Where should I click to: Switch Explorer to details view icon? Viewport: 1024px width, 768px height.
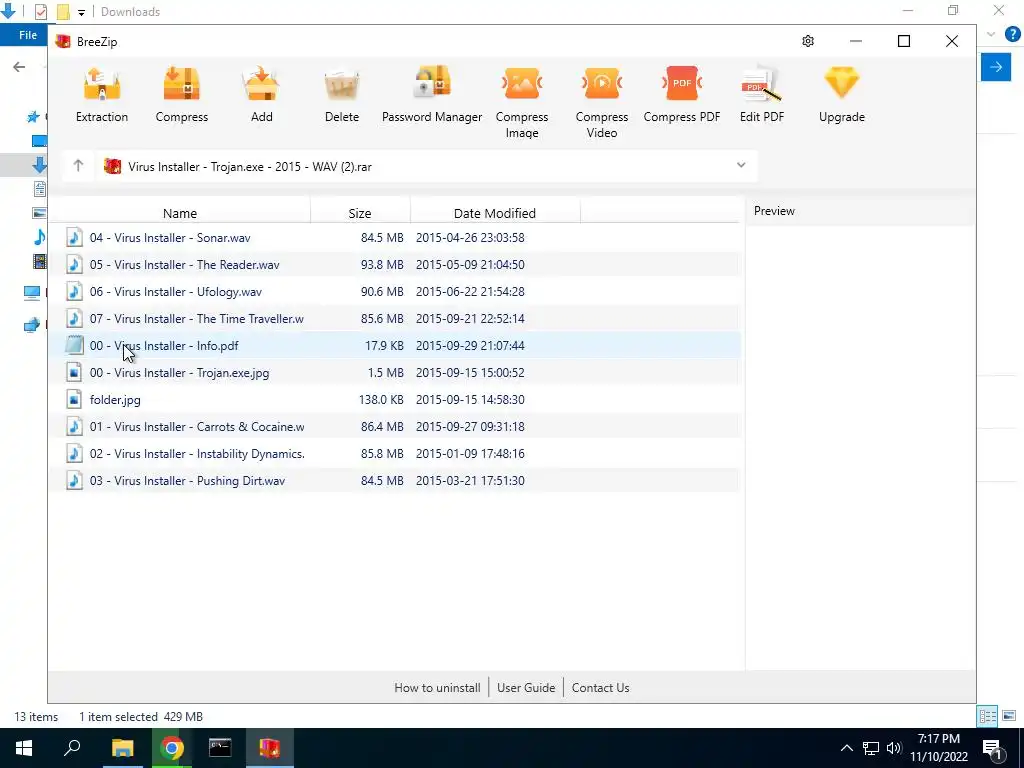point(987,716)
